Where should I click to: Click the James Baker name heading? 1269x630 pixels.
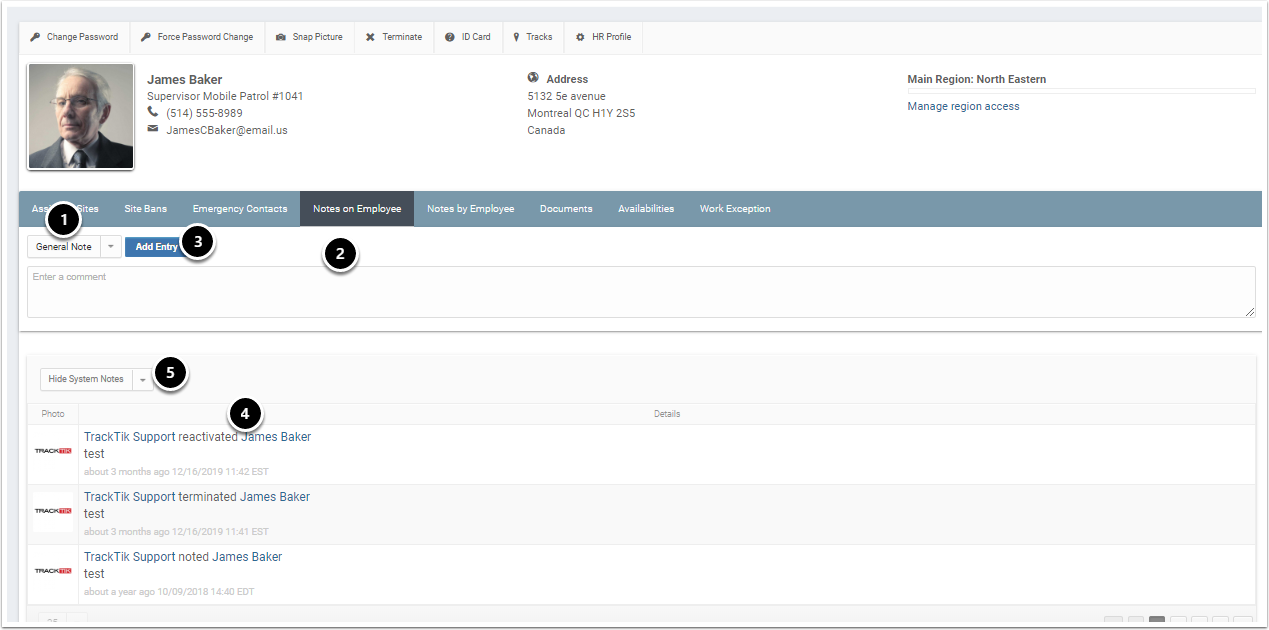point(185,79)
